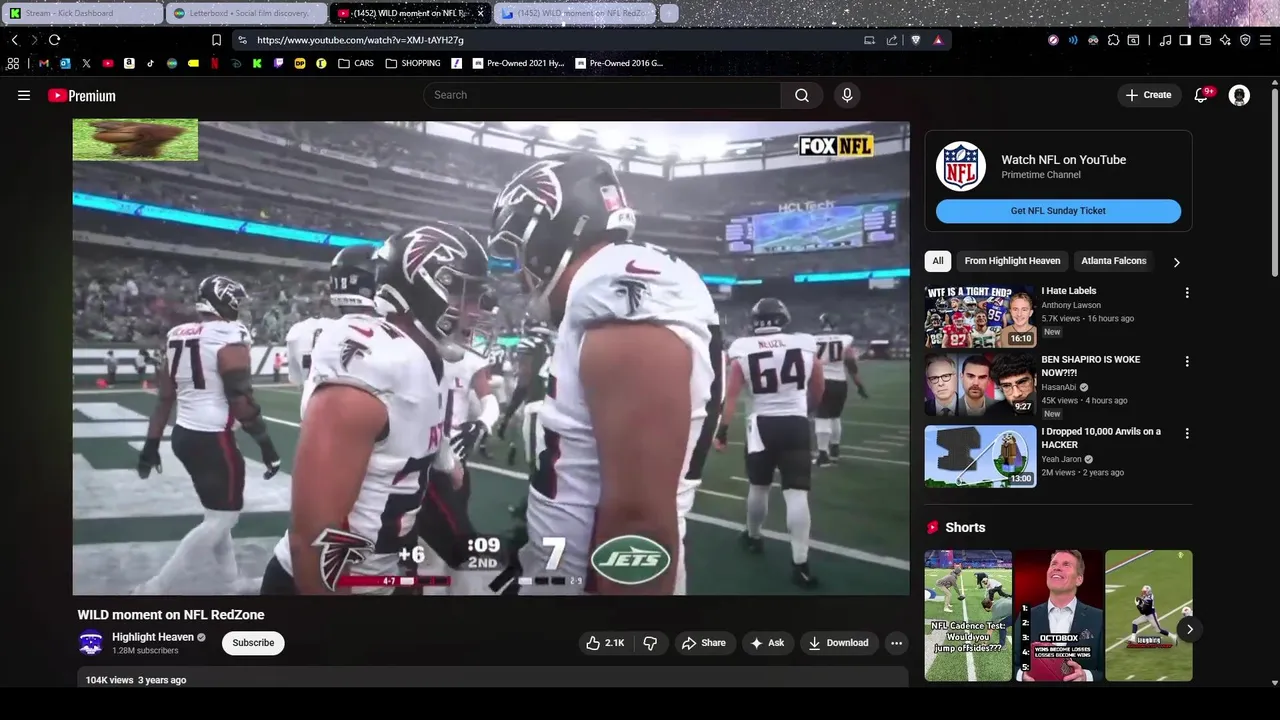The height and width of the screenshot is (720, 1280).
Task: Open the YouTube guide hamburger menu
Action: (x=24, y=95)
